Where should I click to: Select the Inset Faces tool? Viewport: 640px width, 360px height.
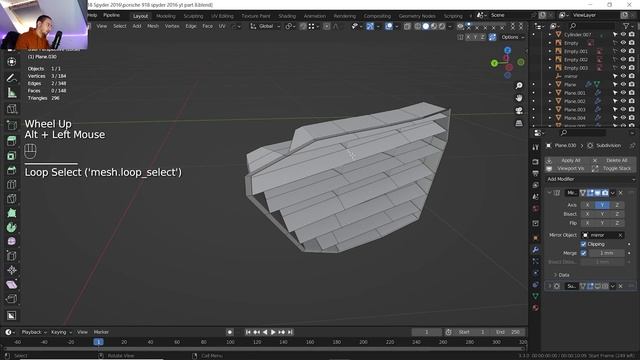click(12, 156)
